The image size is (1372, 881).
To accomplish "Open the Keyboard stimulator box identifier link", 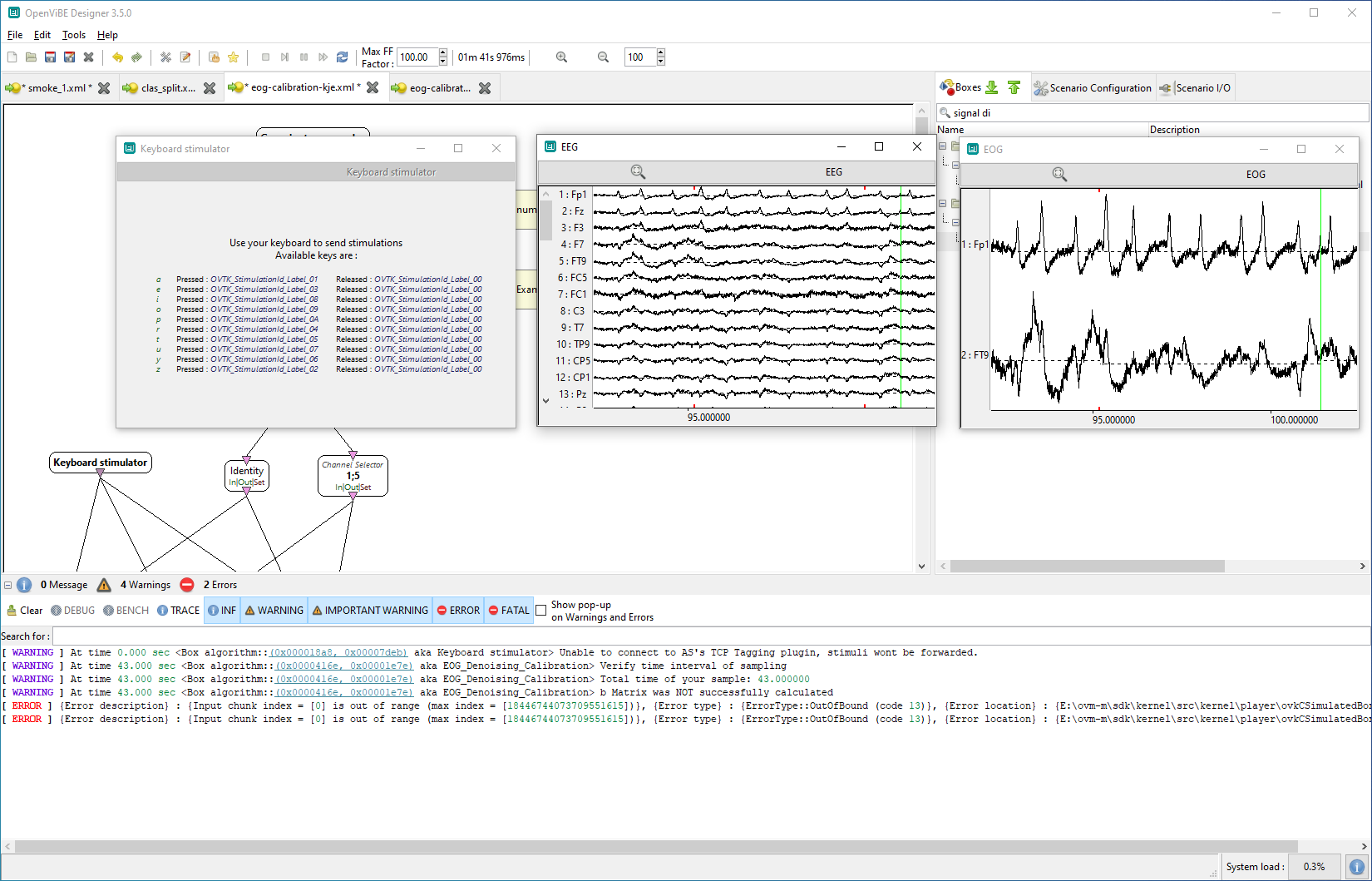I will click(x=338, y=653).
